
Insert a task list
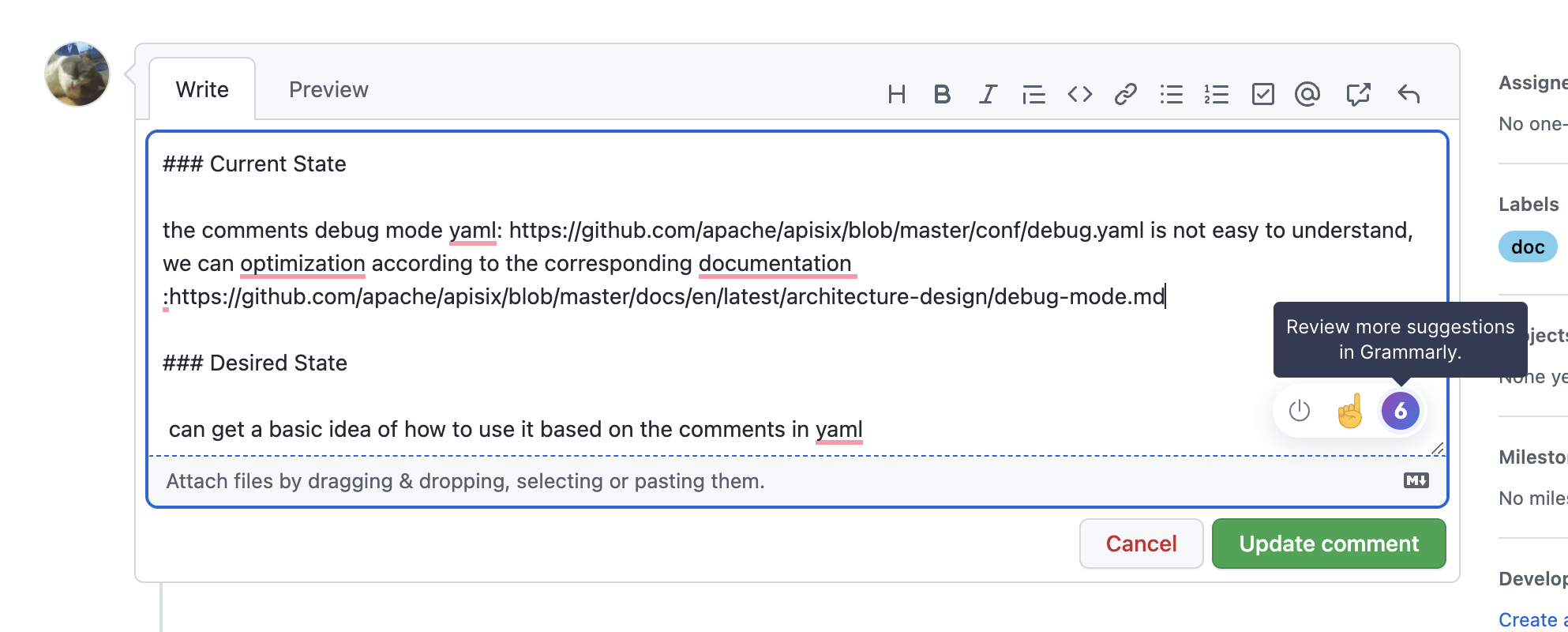click(1263, 94)
